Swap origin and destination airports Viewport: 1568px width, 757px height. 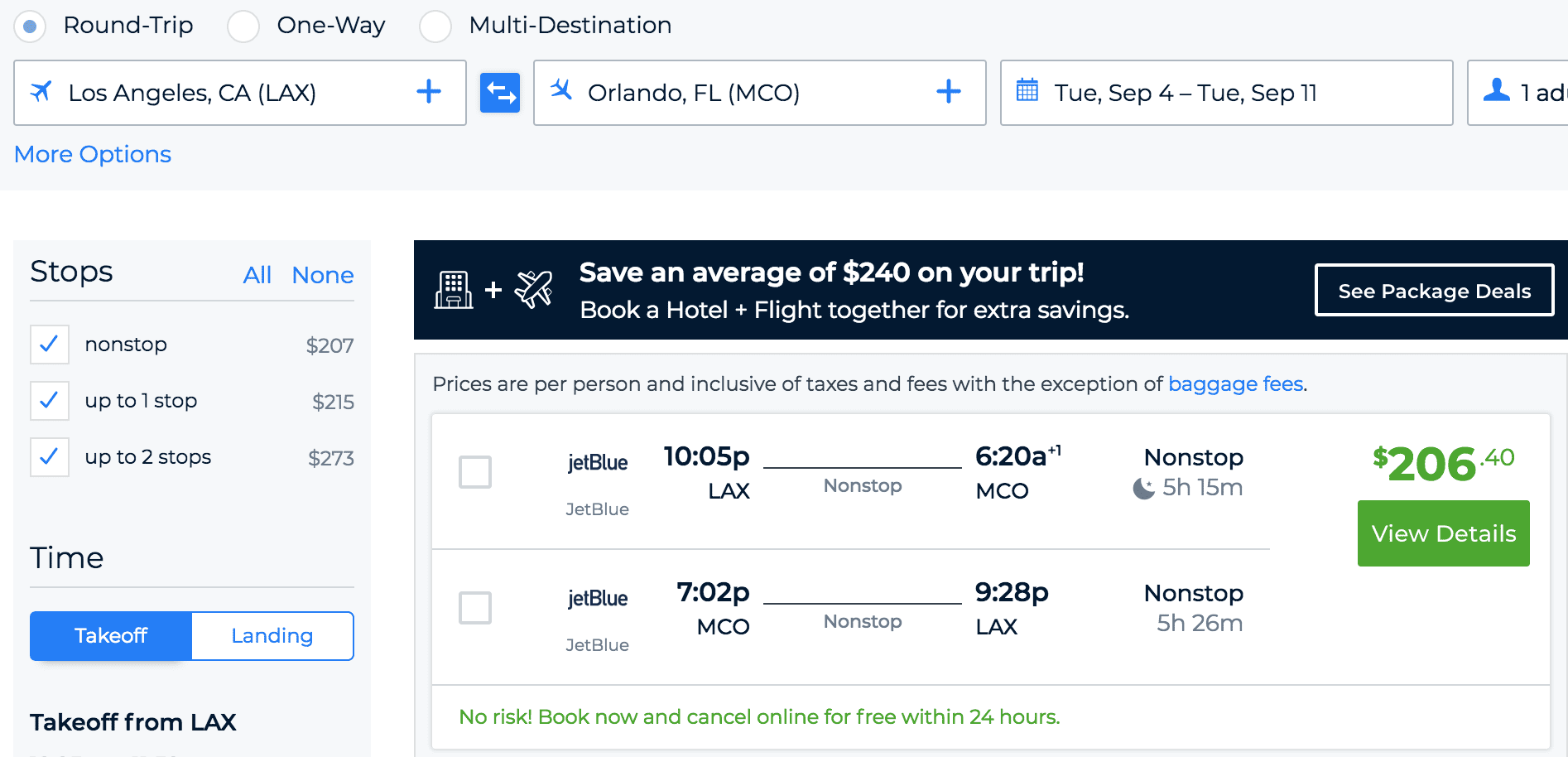(500, 93)
